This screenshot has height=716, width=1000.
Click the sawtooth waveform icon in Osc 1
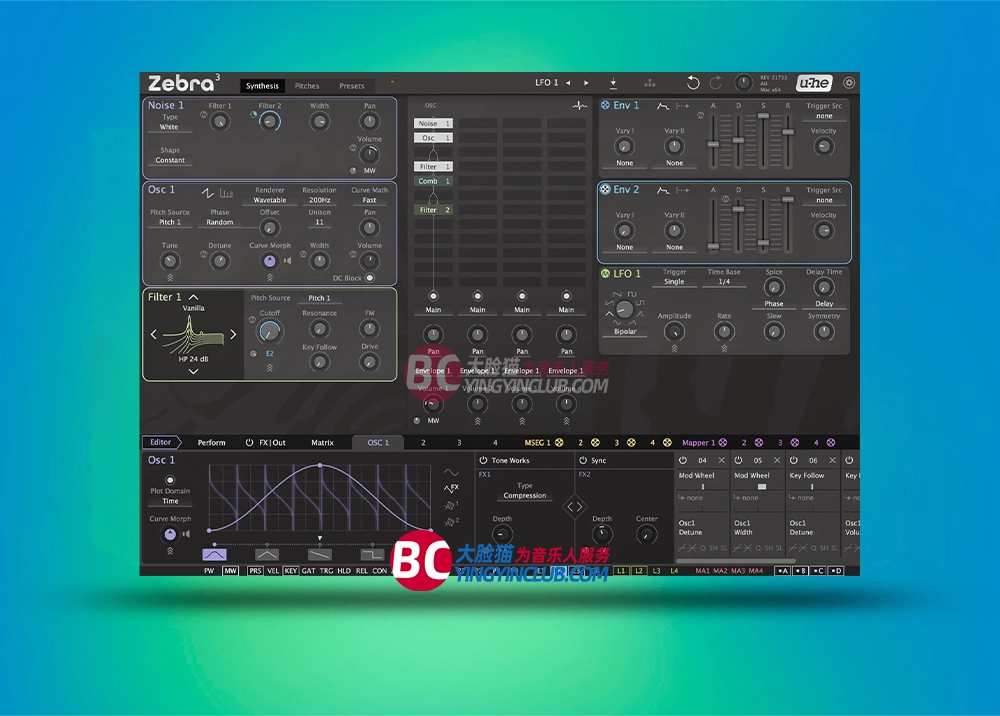tap(208, 192)
